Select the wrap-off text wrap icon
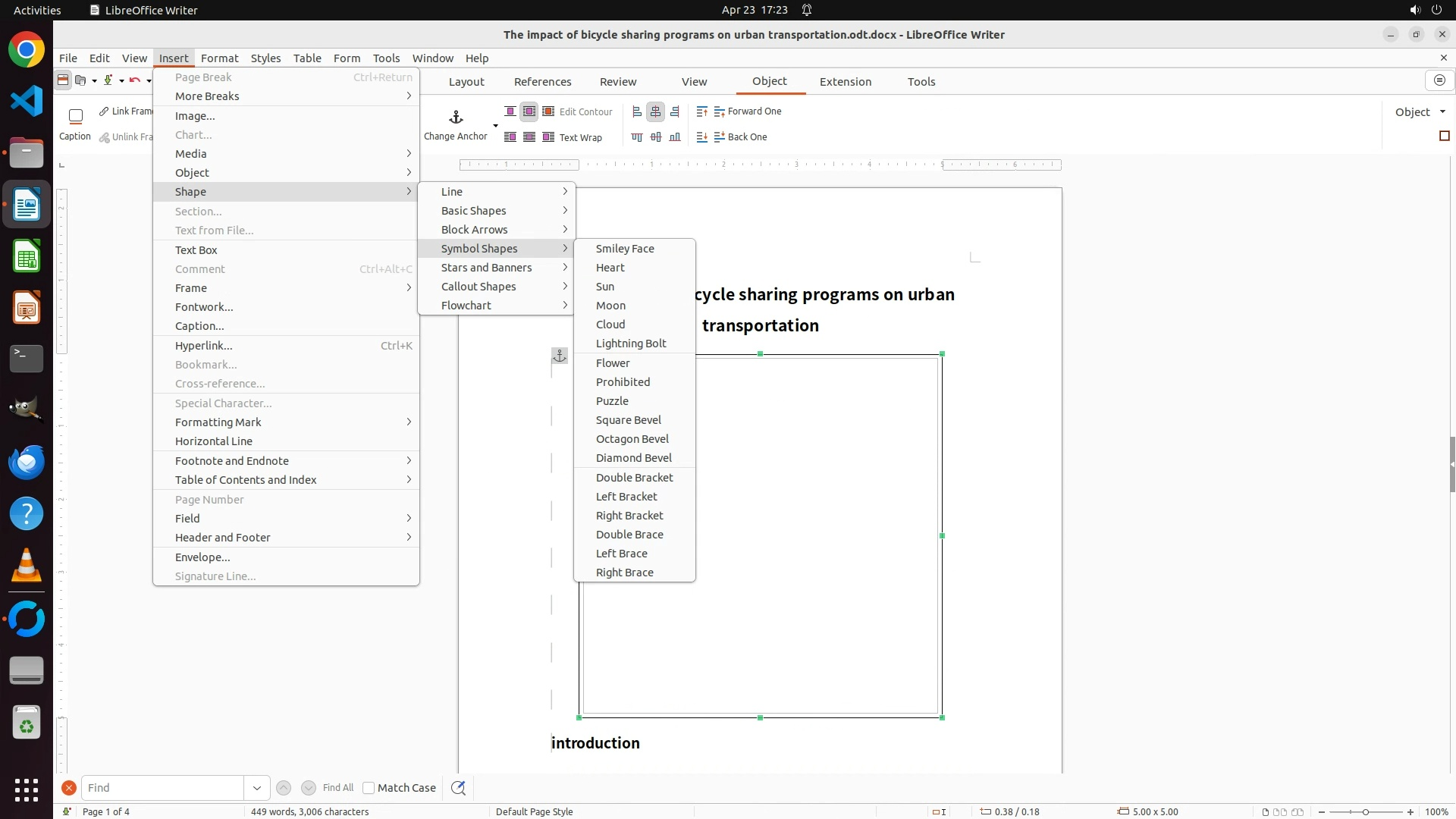This screenshot has width=1456, height=819. 510,111
